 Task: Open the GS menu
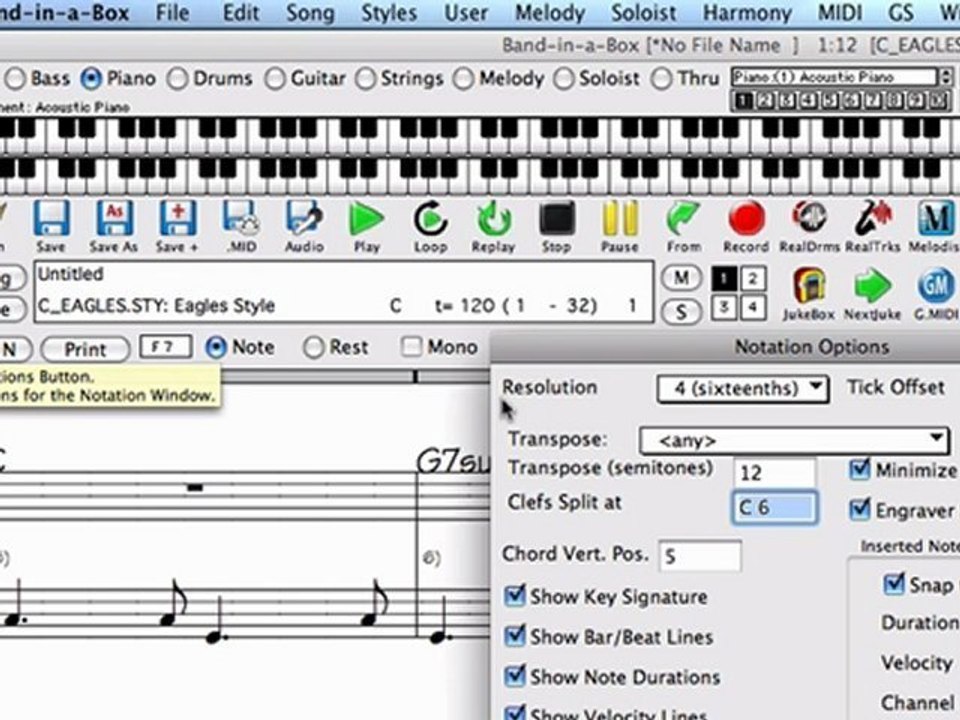[x=901, y=12]
